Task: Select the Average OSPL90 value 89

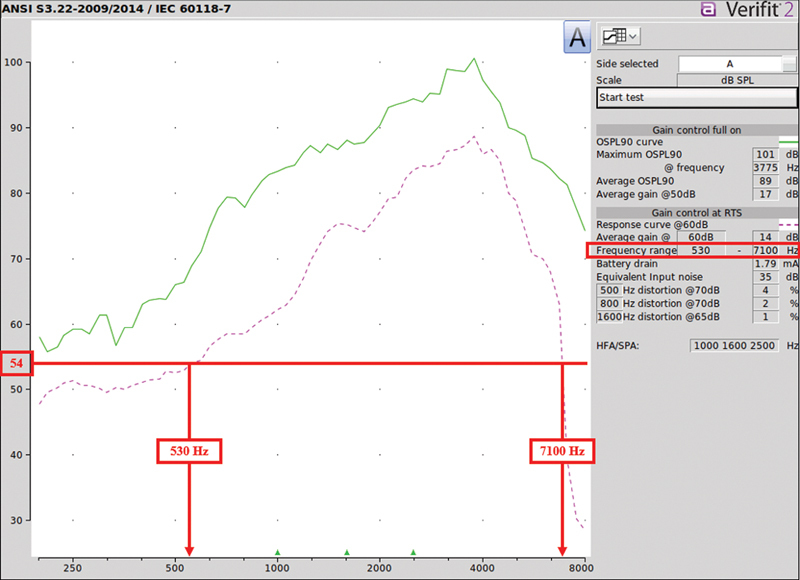Action: point(765,181)
